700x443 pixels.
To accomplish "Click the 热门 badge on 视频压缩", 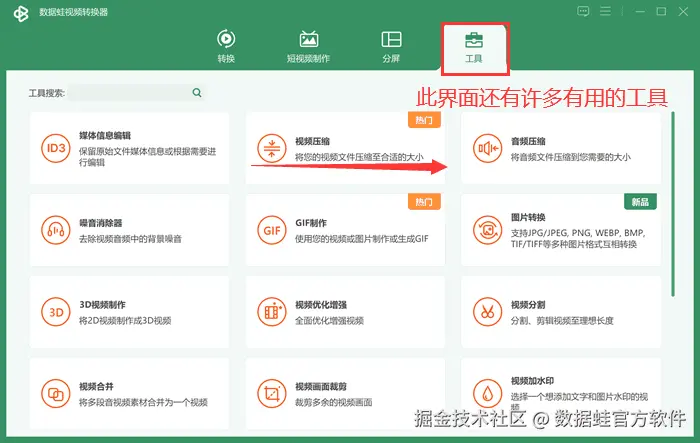I will 424,120.
